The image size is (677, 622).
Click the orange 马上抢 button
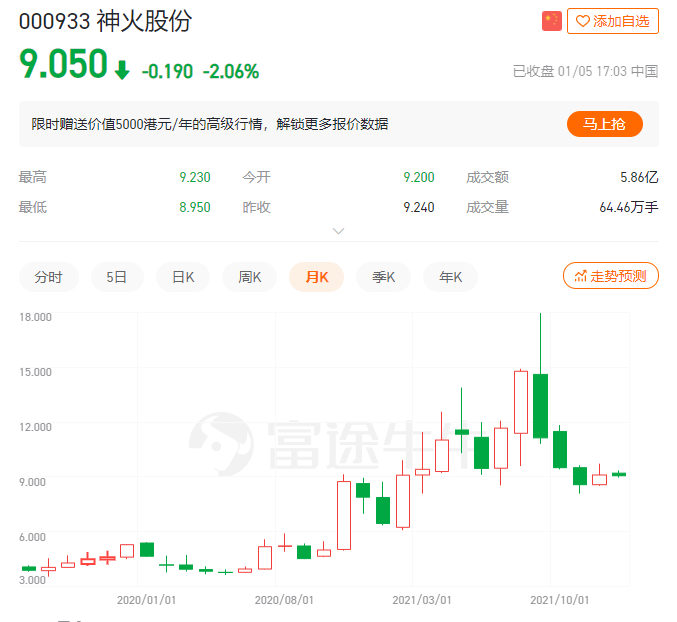tap(604, 124)
